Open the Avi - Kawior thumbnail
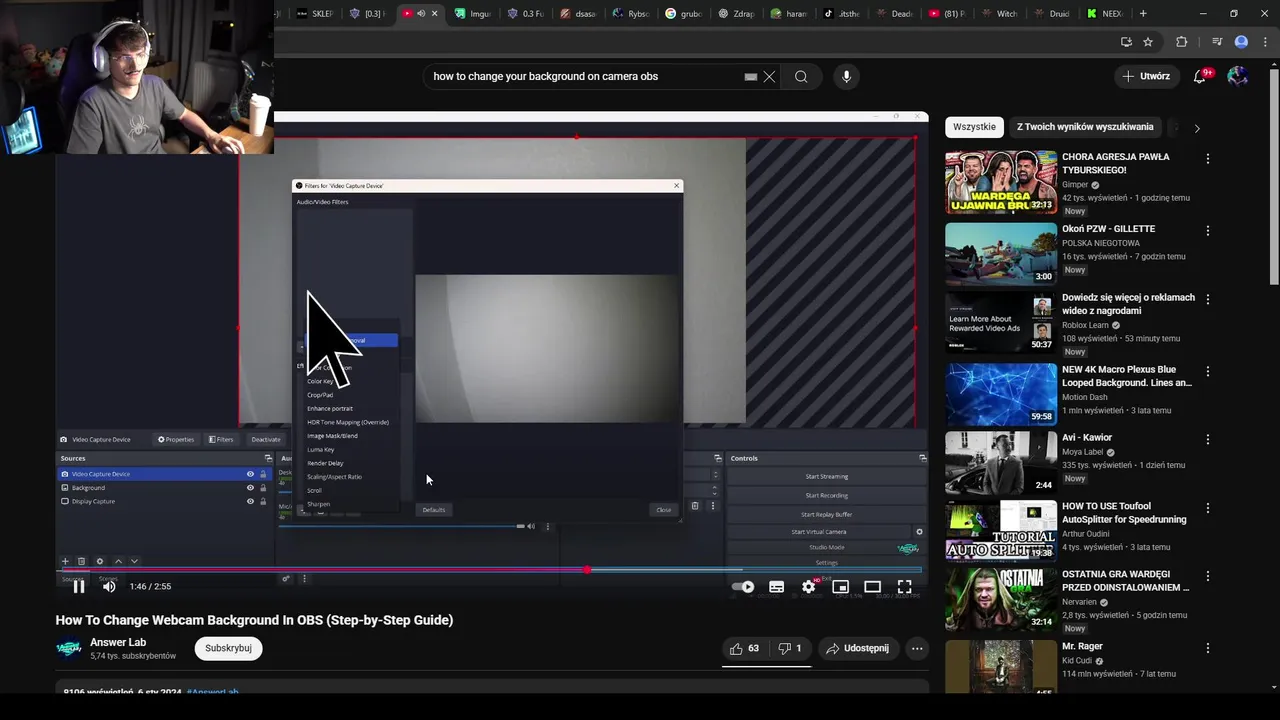This screenshot has height=720, width=1280. 1001,463
